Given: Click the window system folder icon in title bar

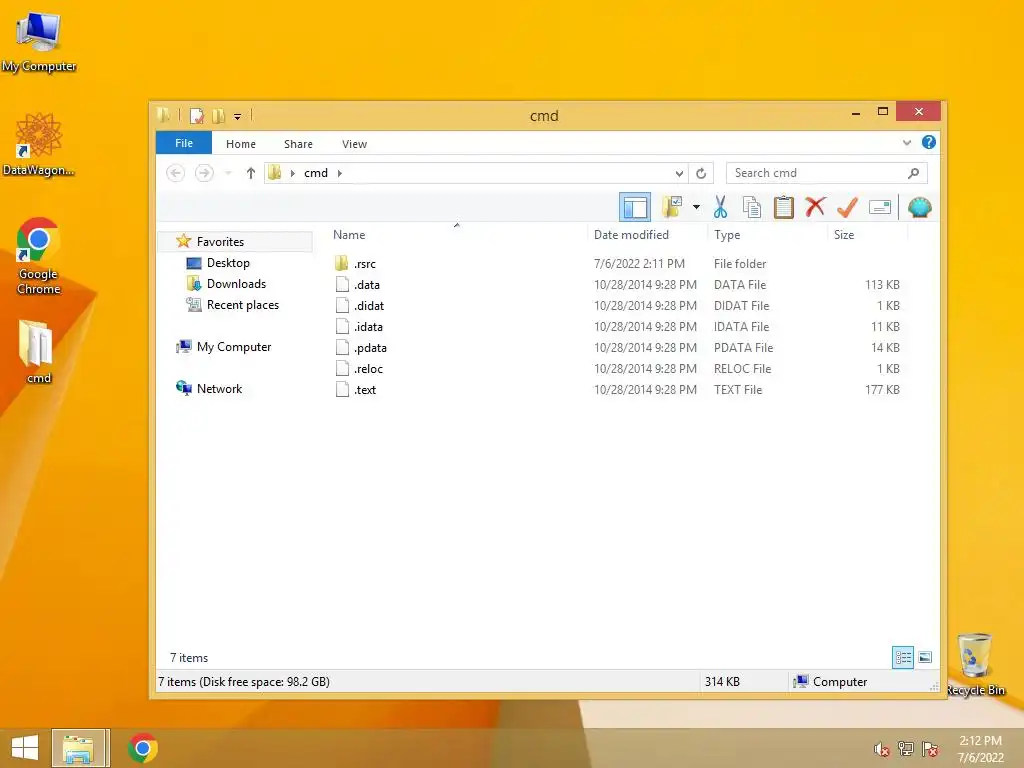Looking at the screenshot, I should (x=163, y=116).
